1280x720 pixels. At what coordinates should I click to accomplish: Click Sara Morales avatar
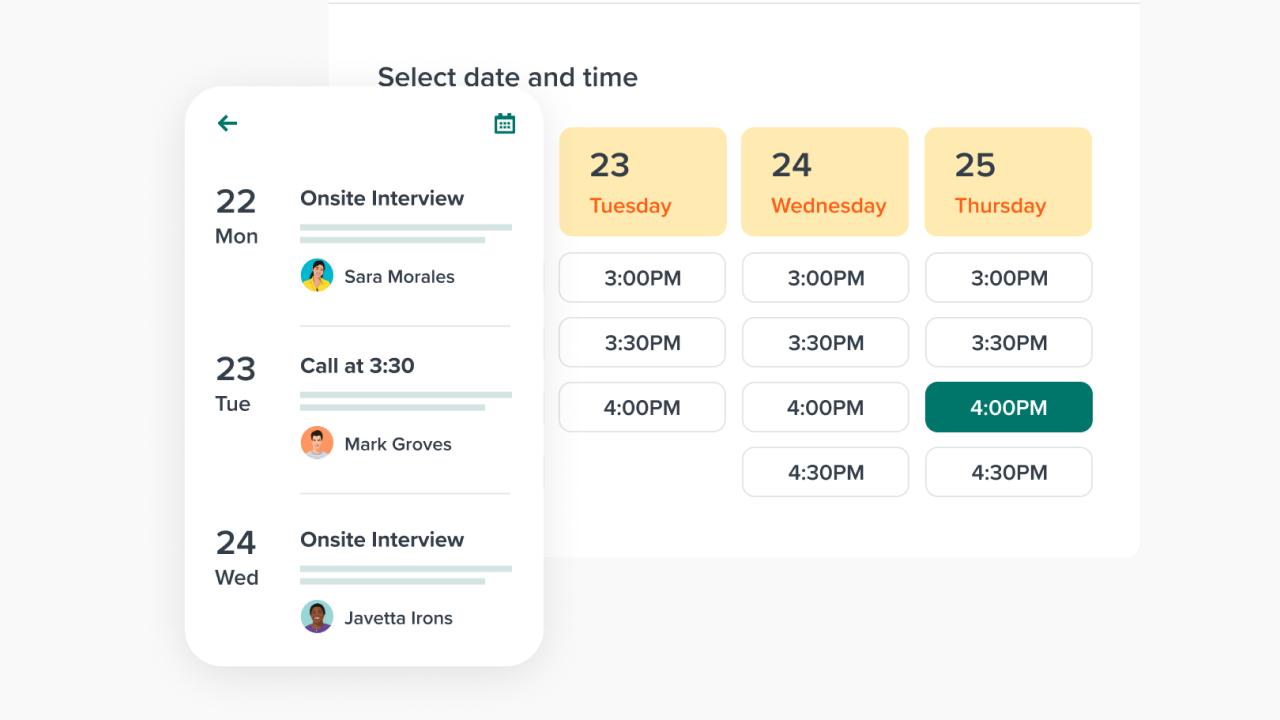pyautogui.click(x=317, y=276)
